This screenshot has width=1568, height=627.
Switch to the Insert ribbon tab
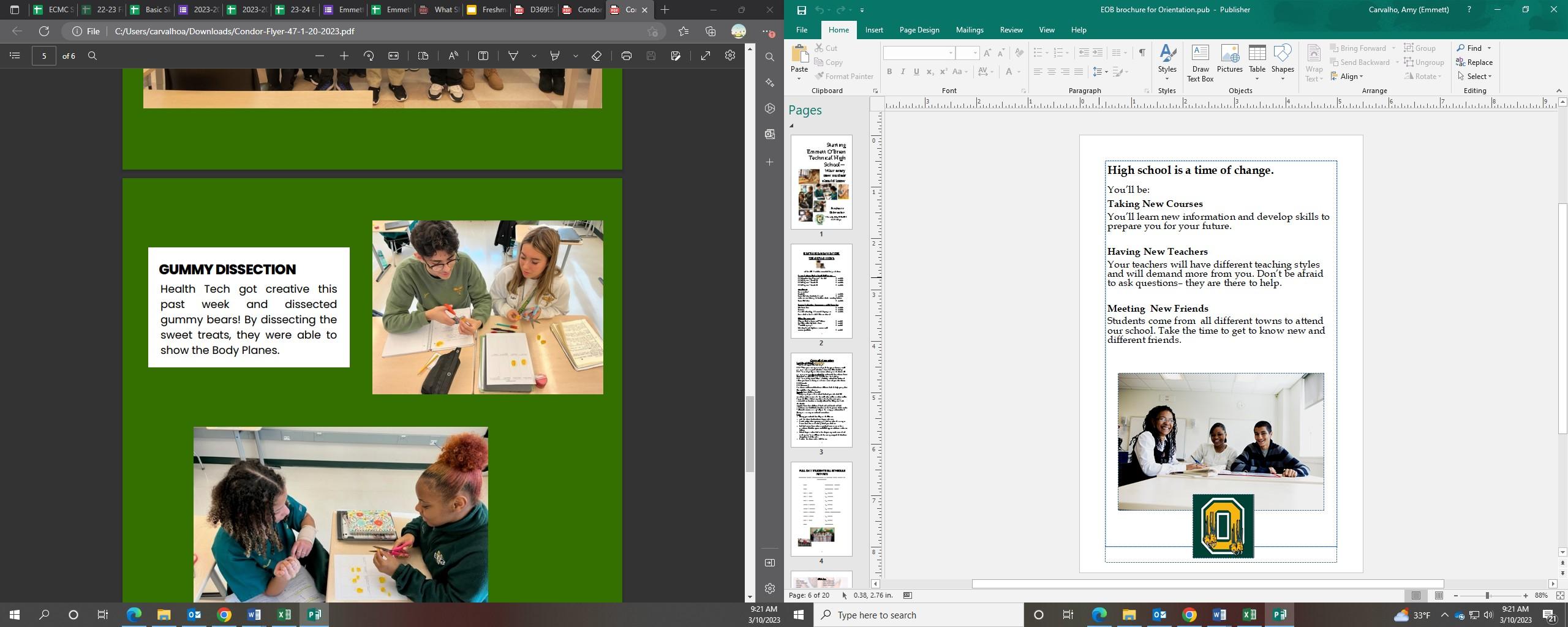coord(874,30)
